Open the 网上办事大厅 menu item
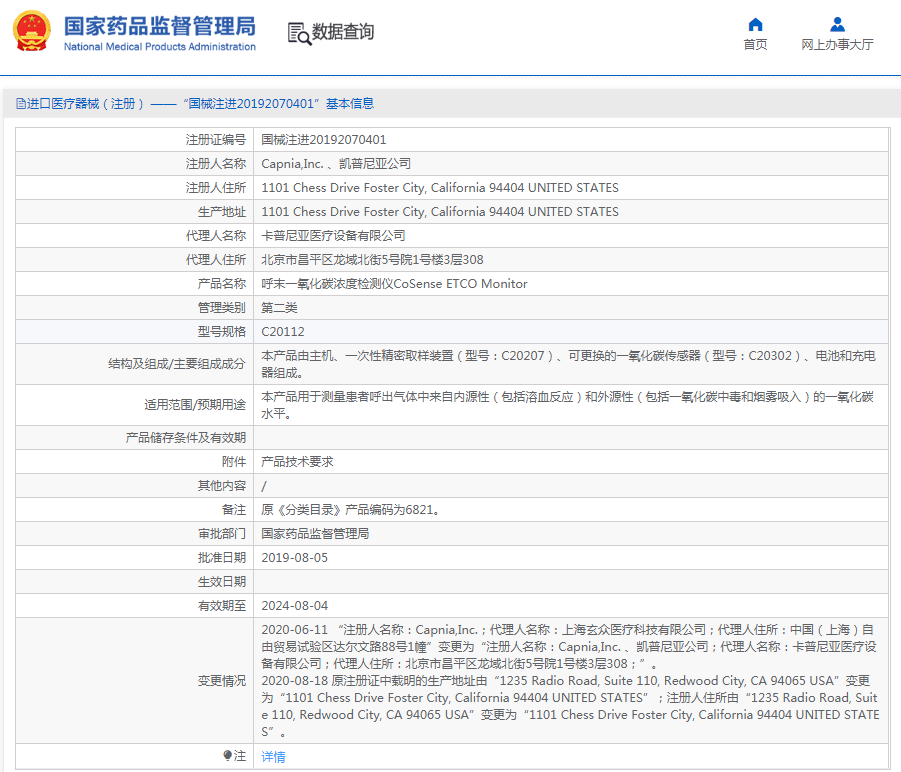Screen dimensions: 901x772 [x=837, y=45]
